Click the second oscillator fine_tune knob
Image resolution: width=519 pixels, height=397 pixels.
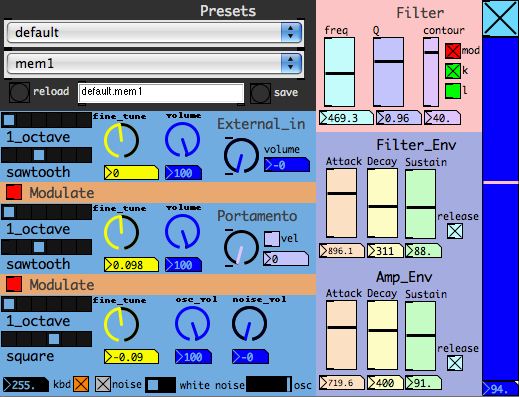pyautogui.click(x=121, y=232)
